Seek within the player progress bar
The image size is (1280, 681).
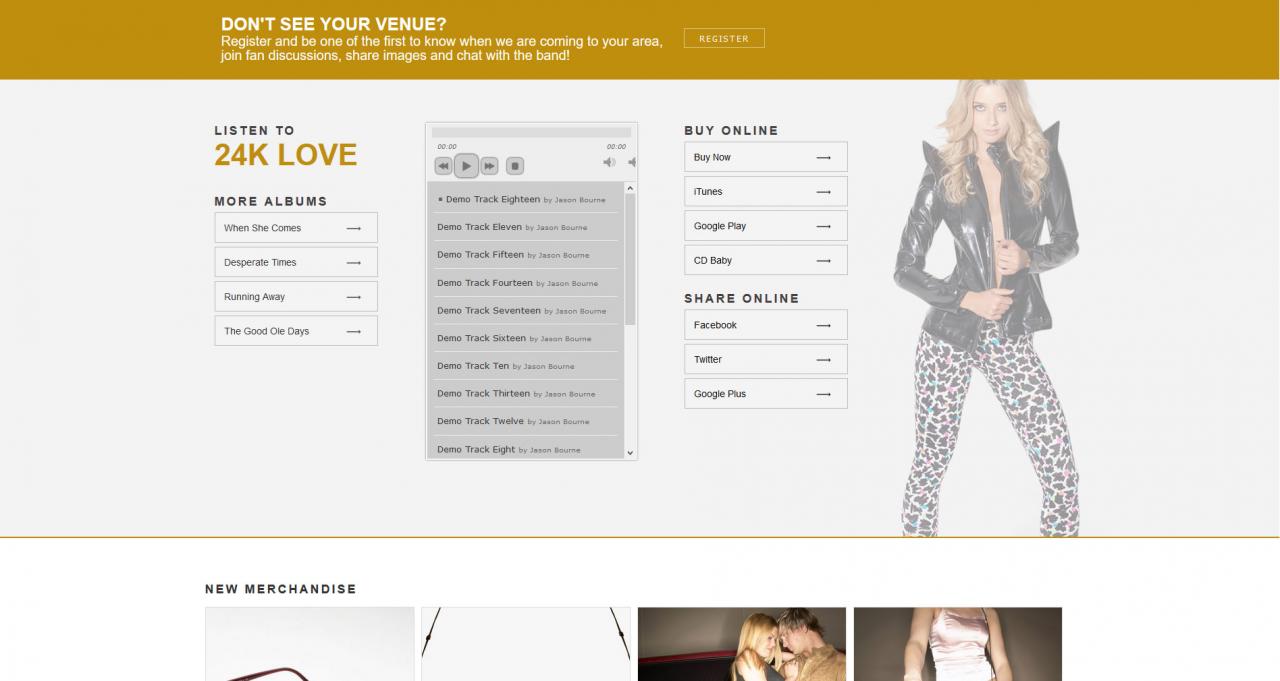(531, 132)
